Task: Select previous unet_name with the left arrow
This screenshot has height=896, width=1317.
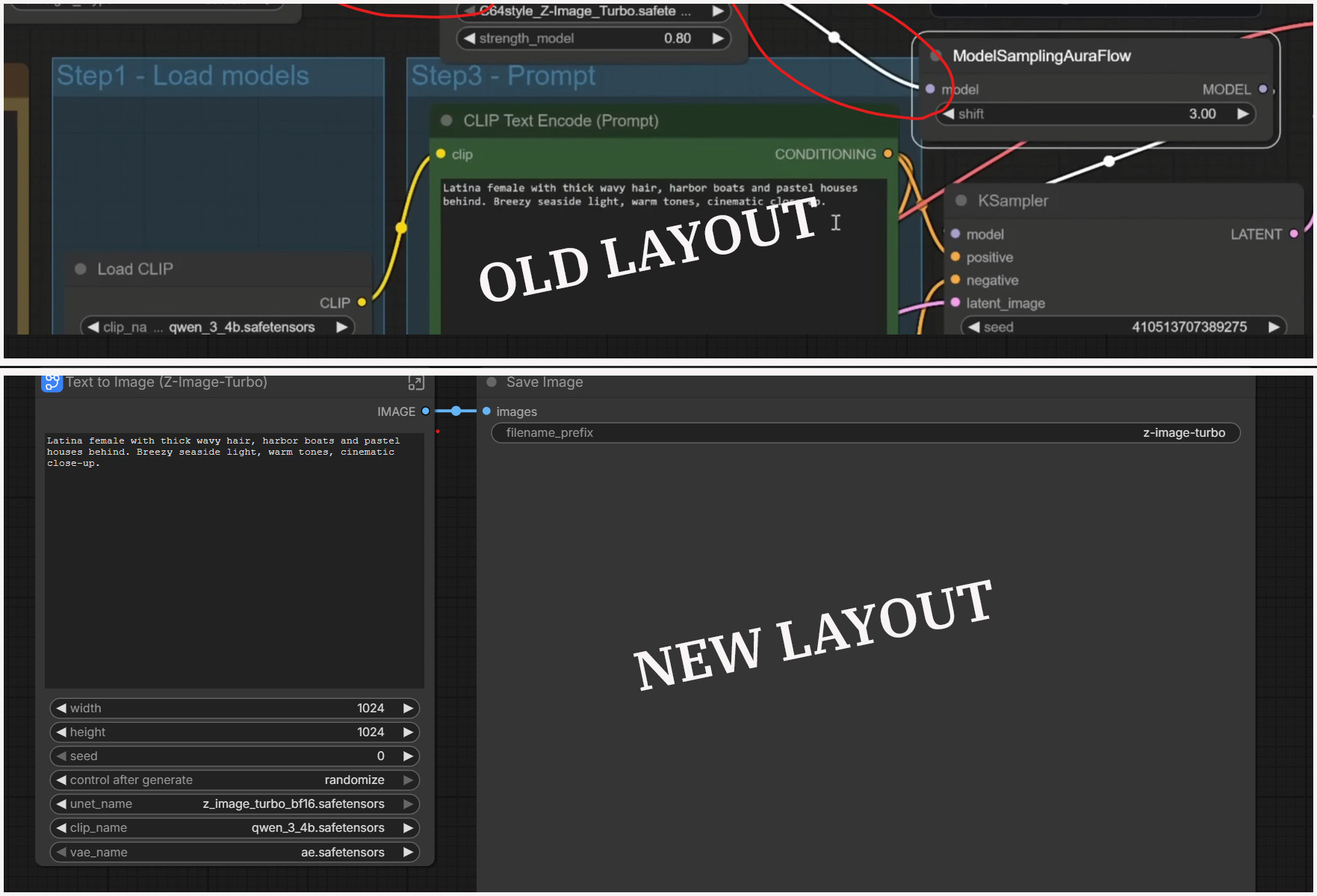Action: [x=61, y=803]
